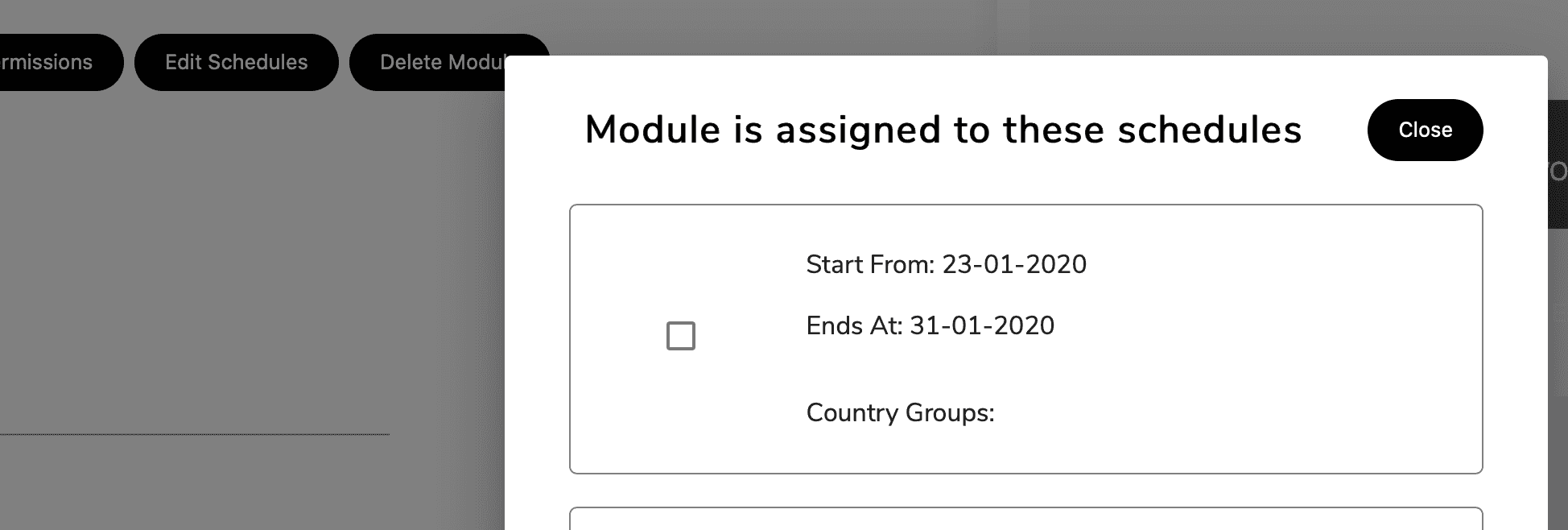Select the 23-01-2020 start date value
The image size is (1568, 530).
point(1014,265)
